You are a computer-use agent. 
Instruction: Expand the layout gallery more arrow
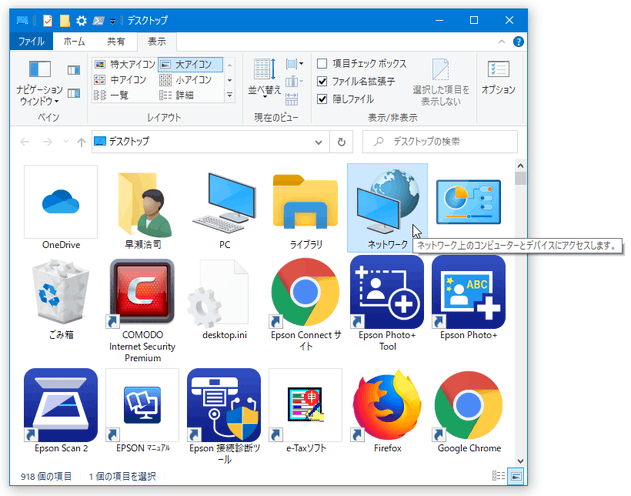pyautogui.click(x=229, y=95)
